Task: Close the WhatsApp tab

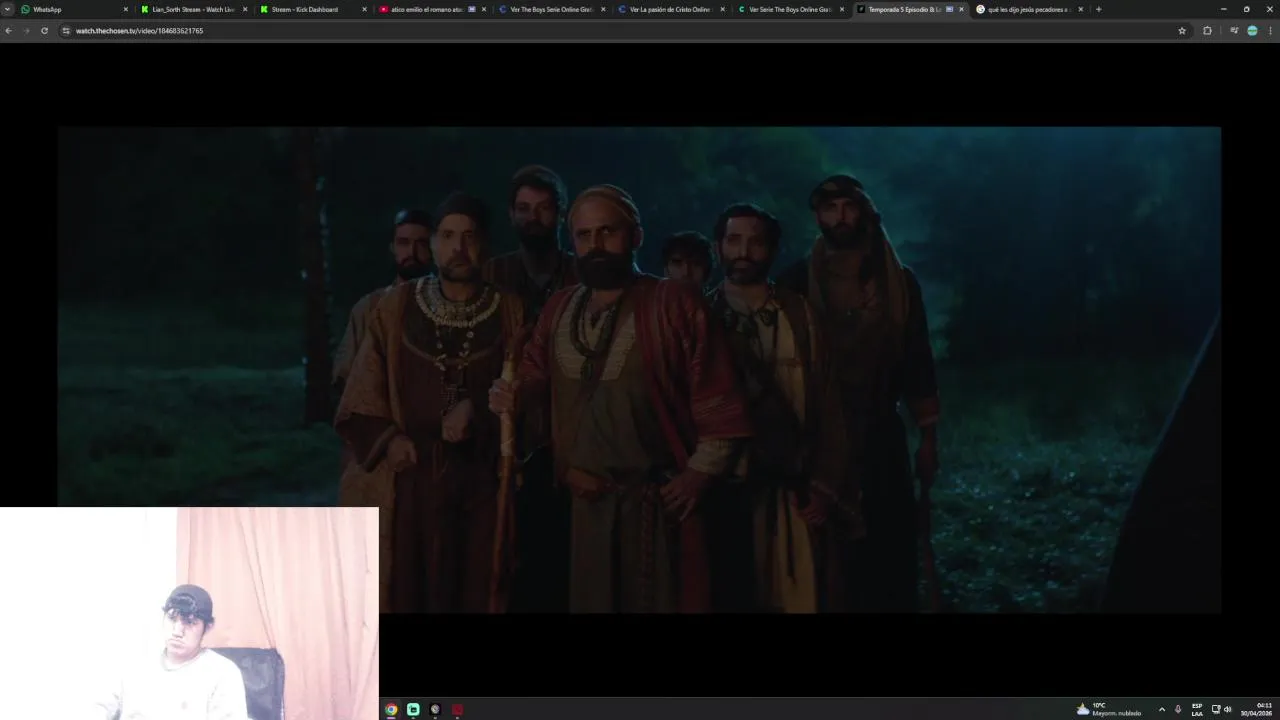Action: tap(126, 9)
